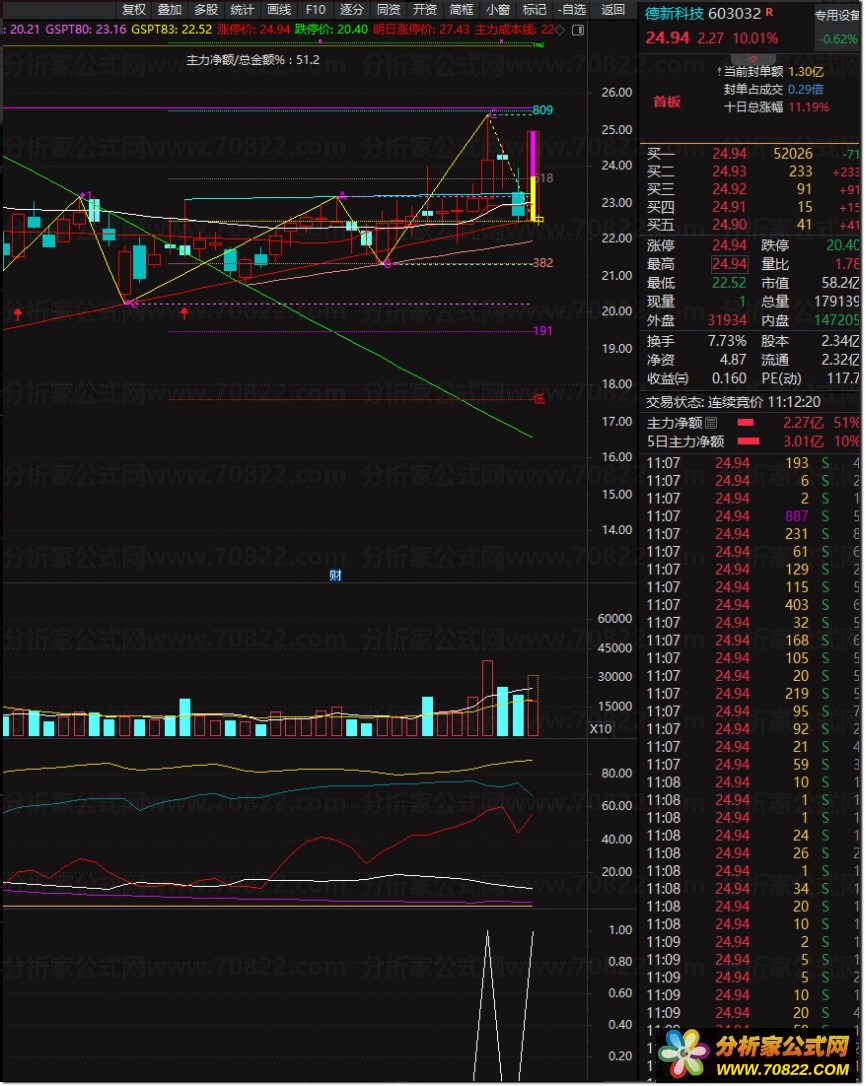Click the sector change -0.62%
The image size is (866, 1086).
(x=838, y=39)
